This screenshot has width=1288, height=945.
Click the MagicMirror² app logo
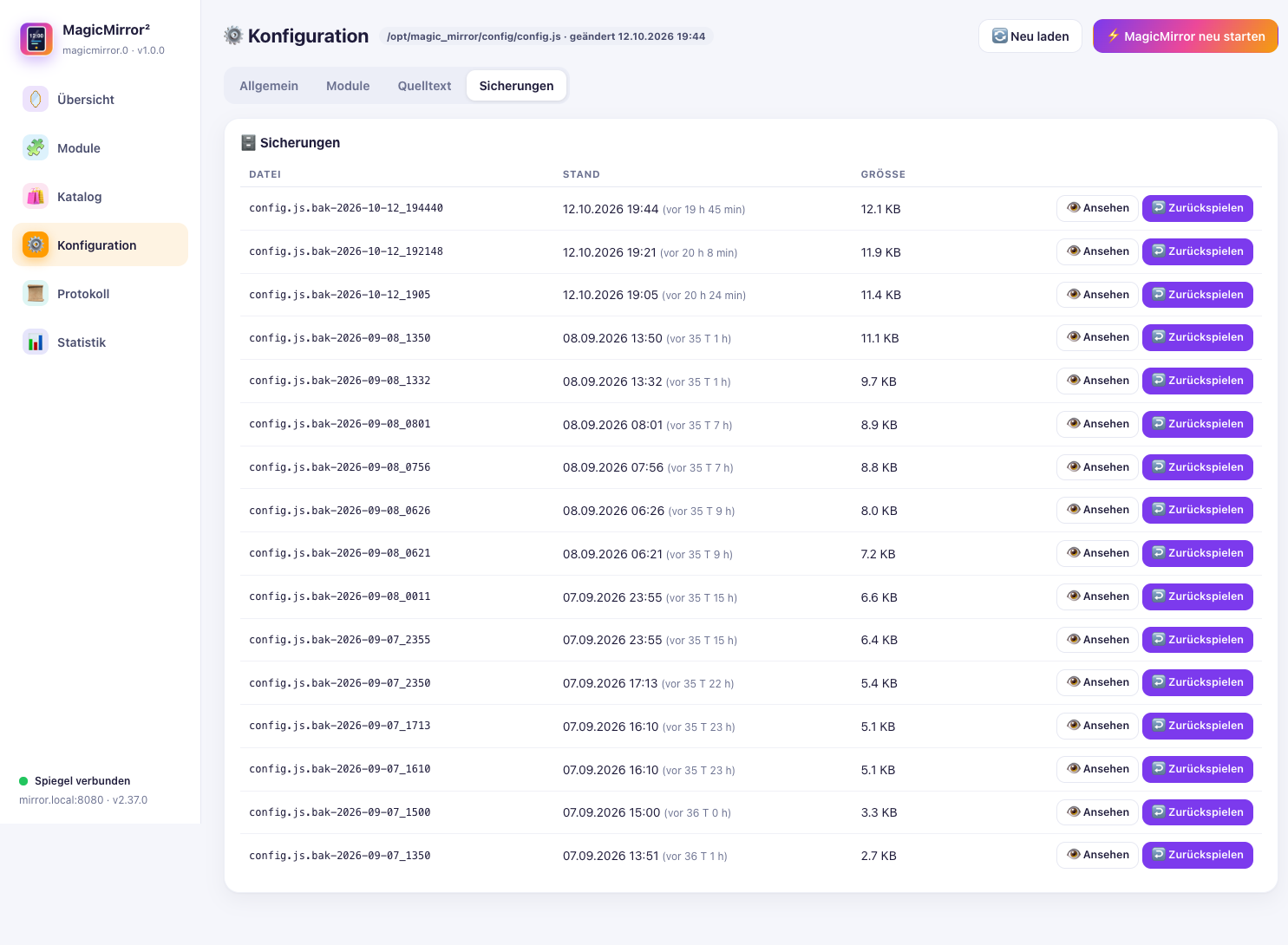tap(36, 39)
